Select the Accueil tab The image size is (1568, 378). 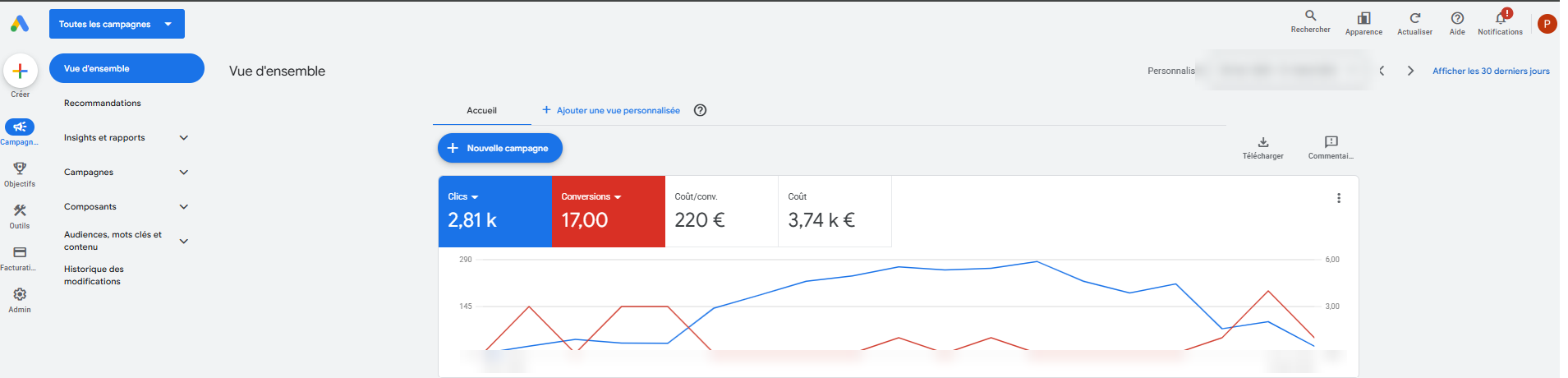coord(481,110)
